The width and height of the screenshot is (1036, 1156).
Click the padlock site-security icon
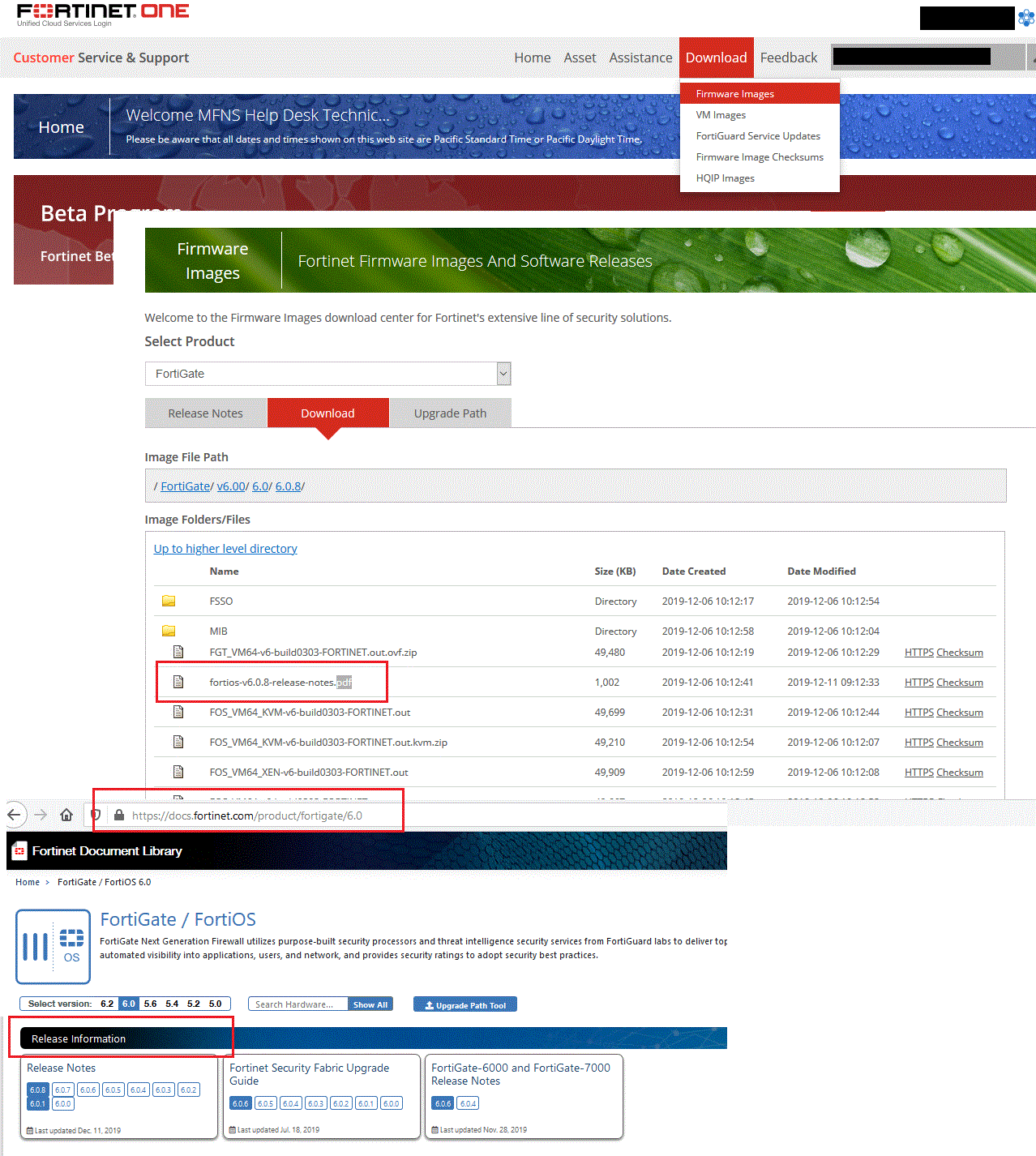point(119,816)
